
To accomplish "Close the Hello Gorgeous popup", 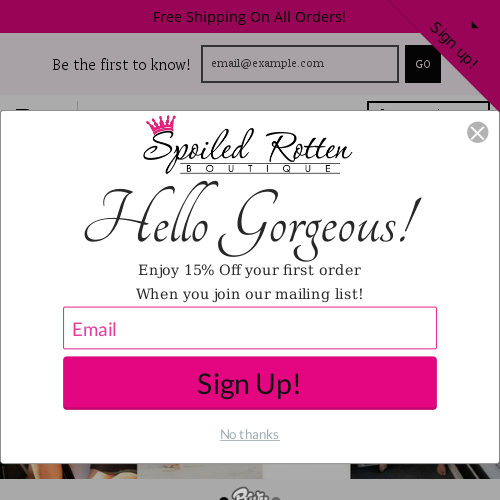I will 477,132.
